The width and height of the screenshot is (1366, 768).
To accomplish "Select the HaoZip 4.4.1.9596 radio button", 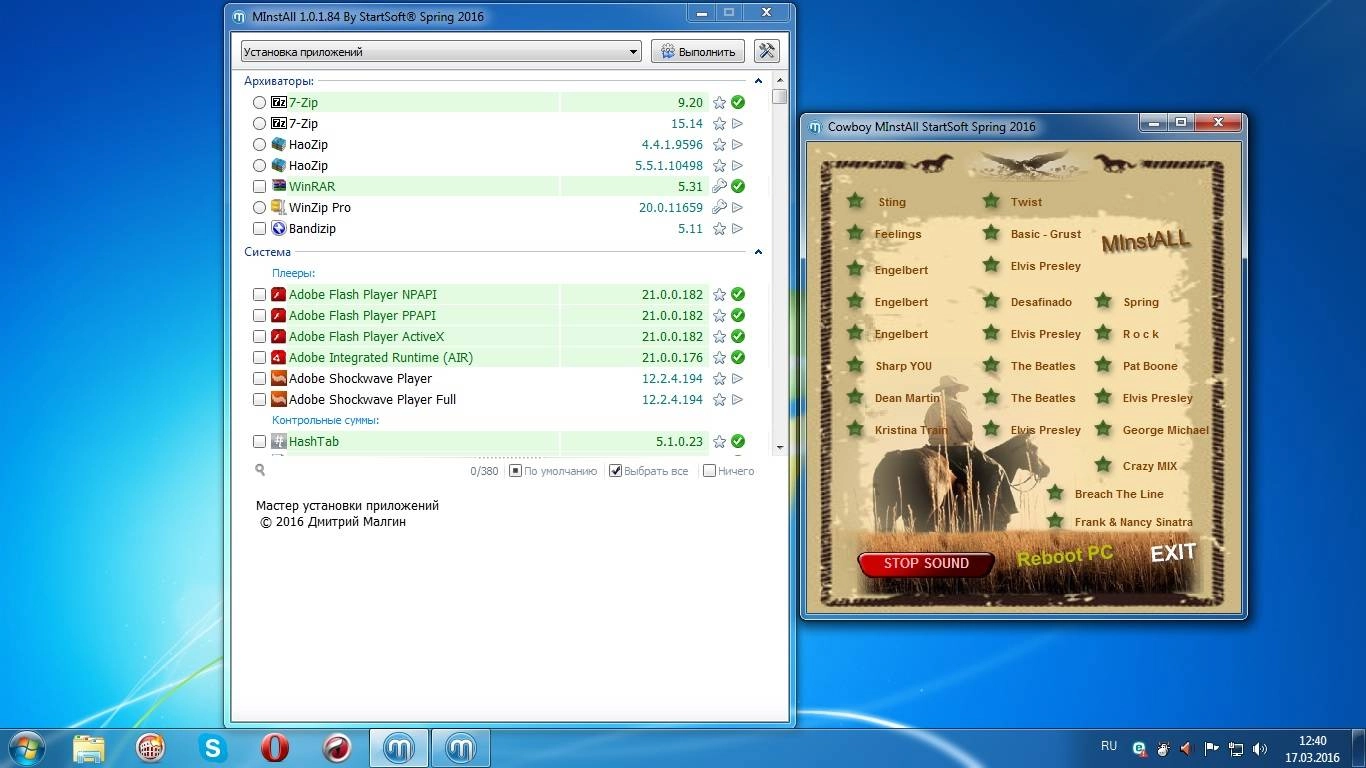I will [260, 144].
